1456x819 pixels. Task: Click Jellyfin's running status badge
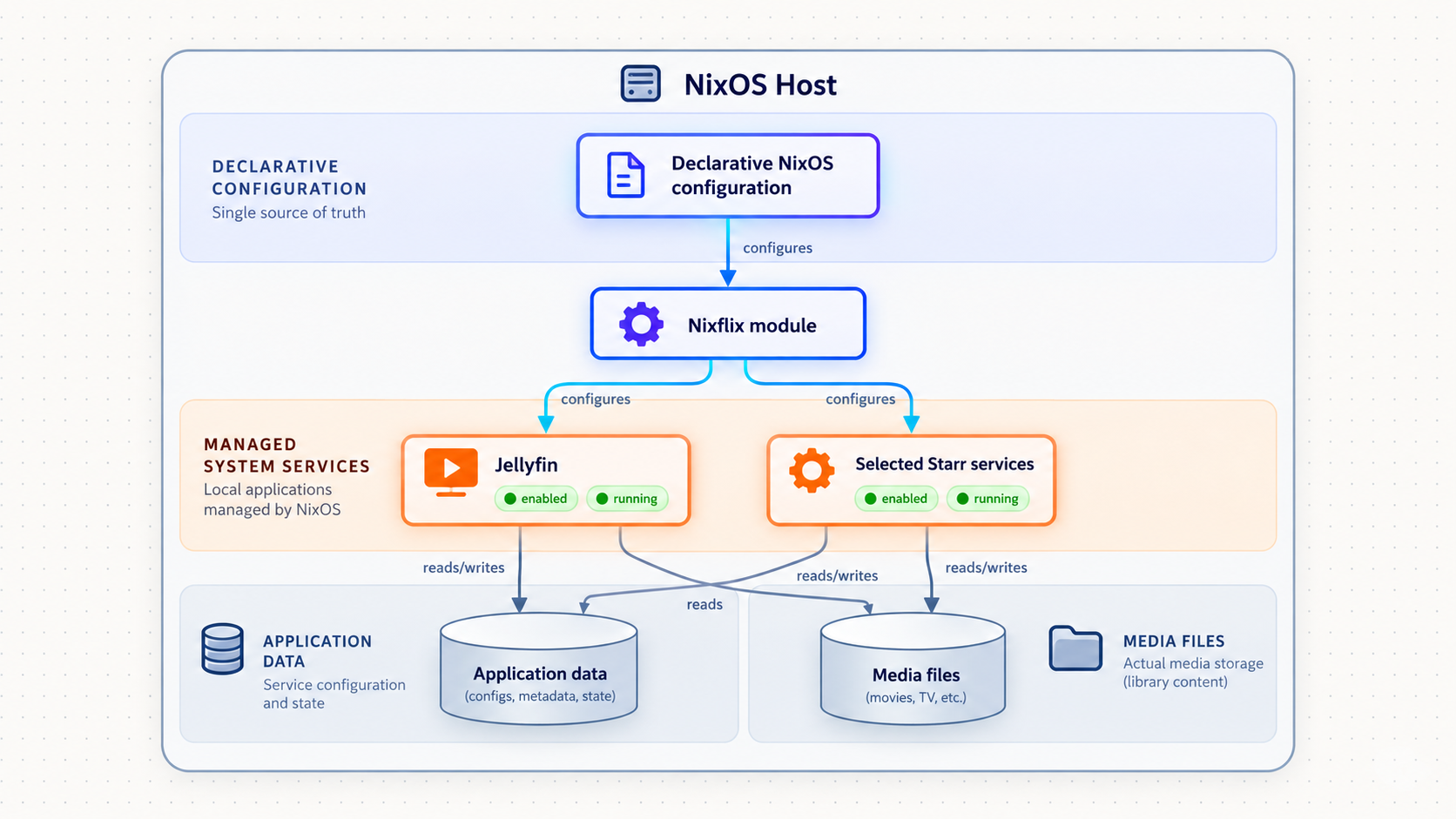point(627,499)
